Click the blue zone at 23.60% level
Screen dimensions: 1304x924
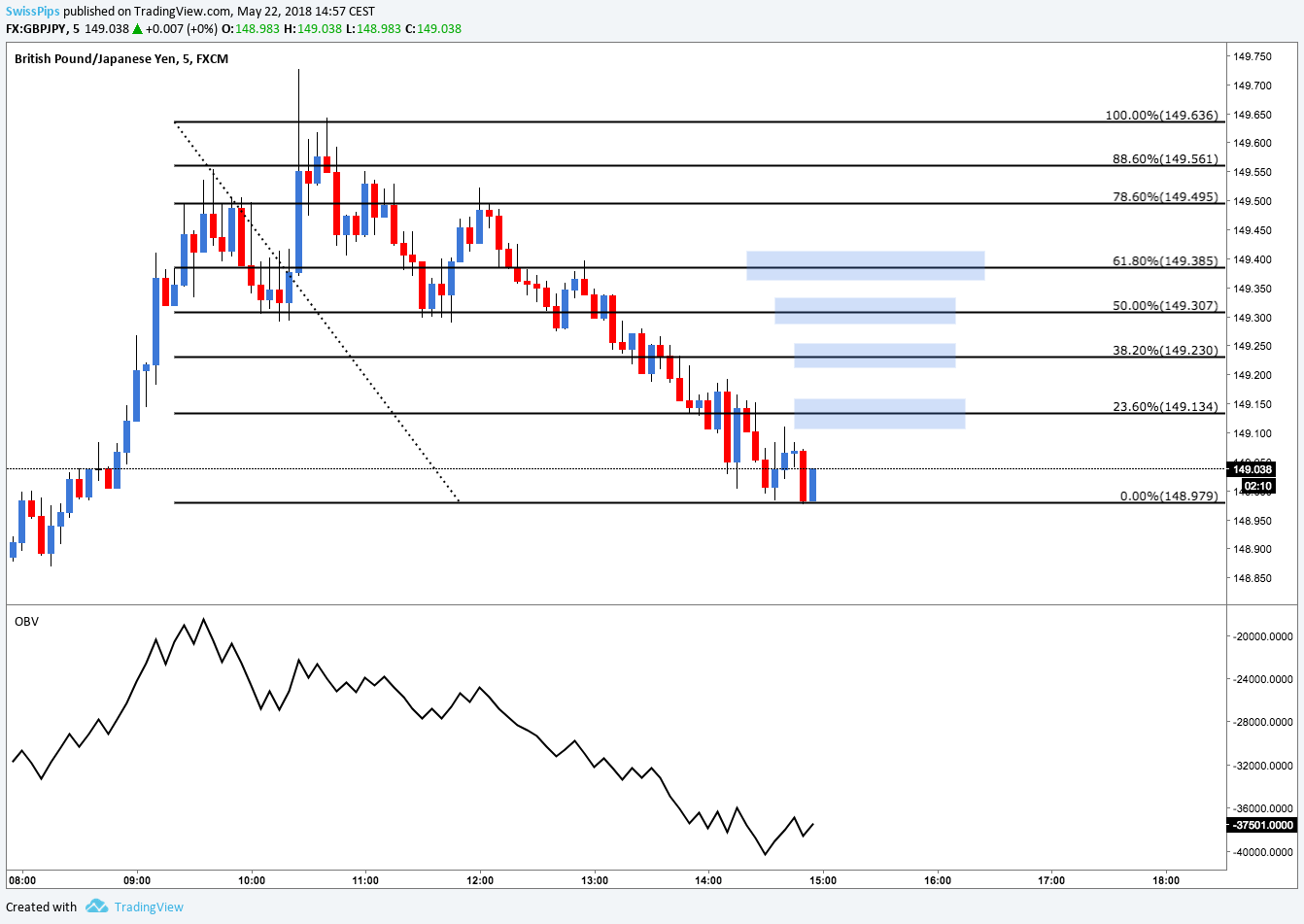[x=879, y=414]
